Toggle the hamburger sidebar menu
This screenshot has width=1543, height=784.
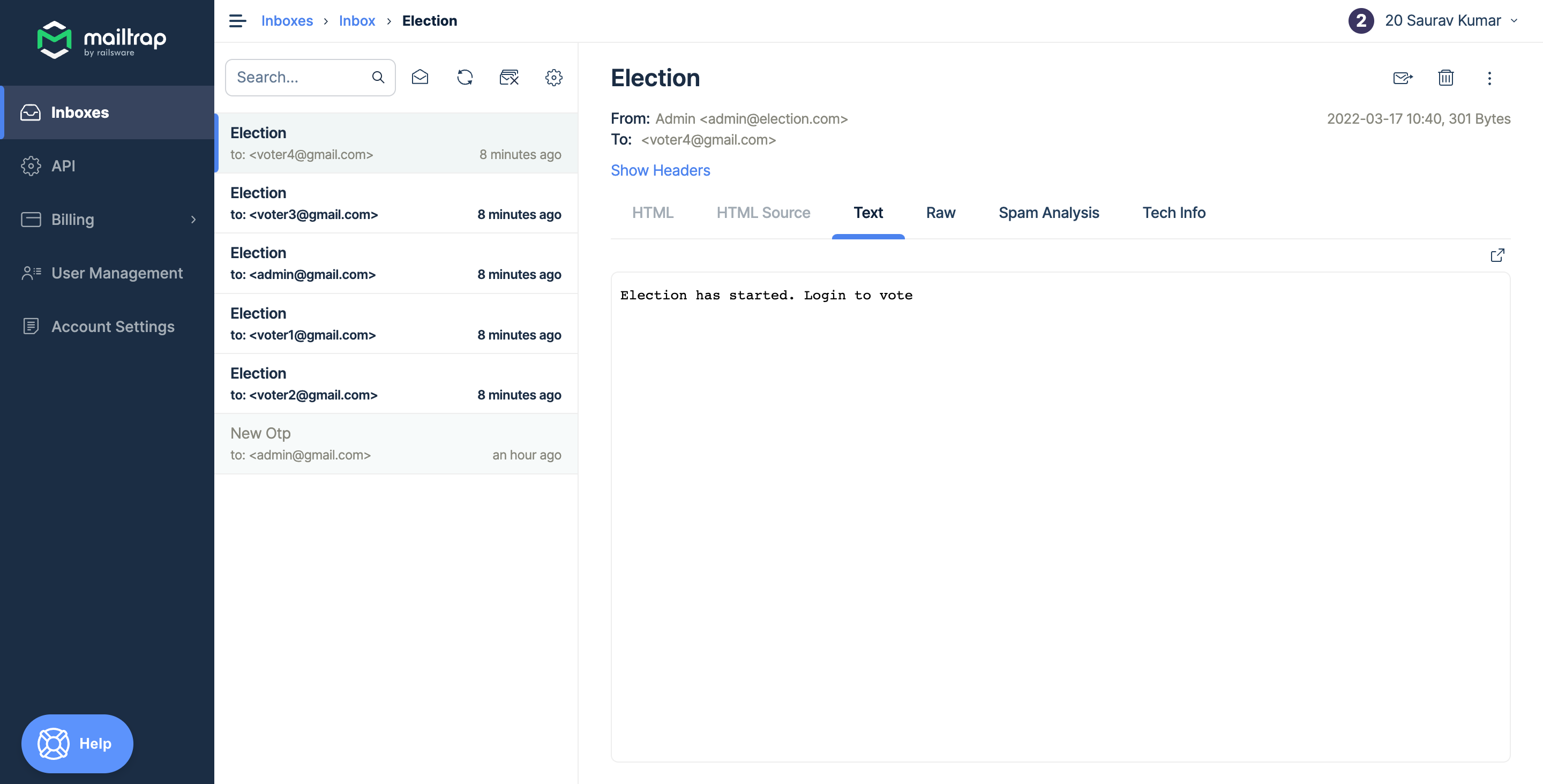(x=237, y=21)
